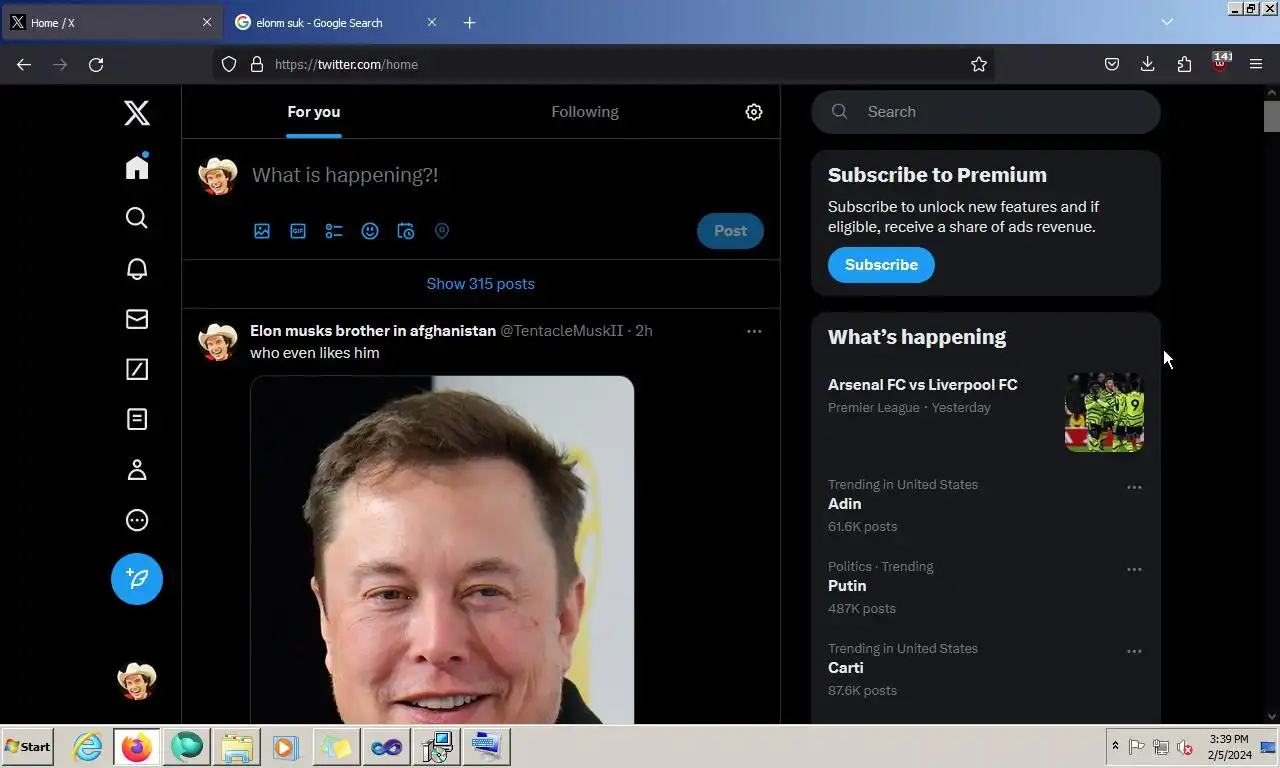List all tabs dropdown arrow
Image resolution: width=1280 pixels, height=768 pixels.
1167,22
